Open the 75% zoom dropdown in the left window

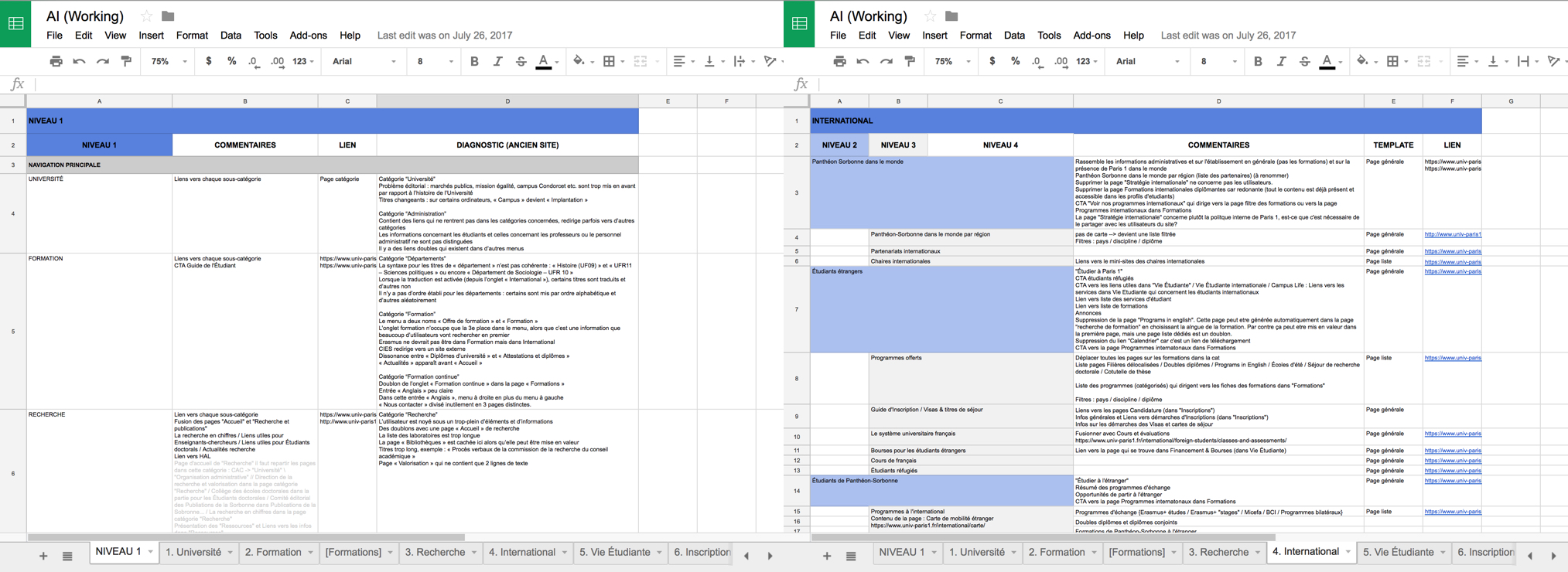169,61
